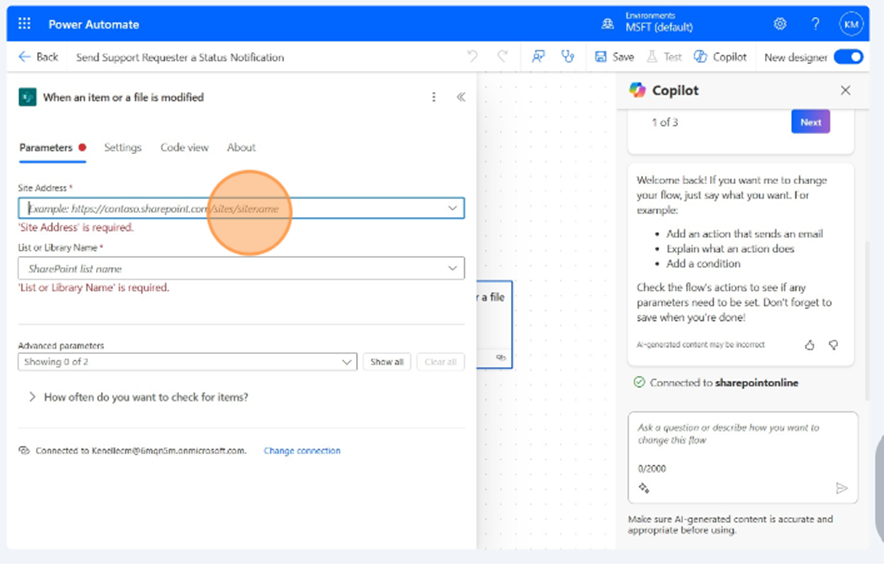Collapse the trigger panel with double chevron

point(461,97)
